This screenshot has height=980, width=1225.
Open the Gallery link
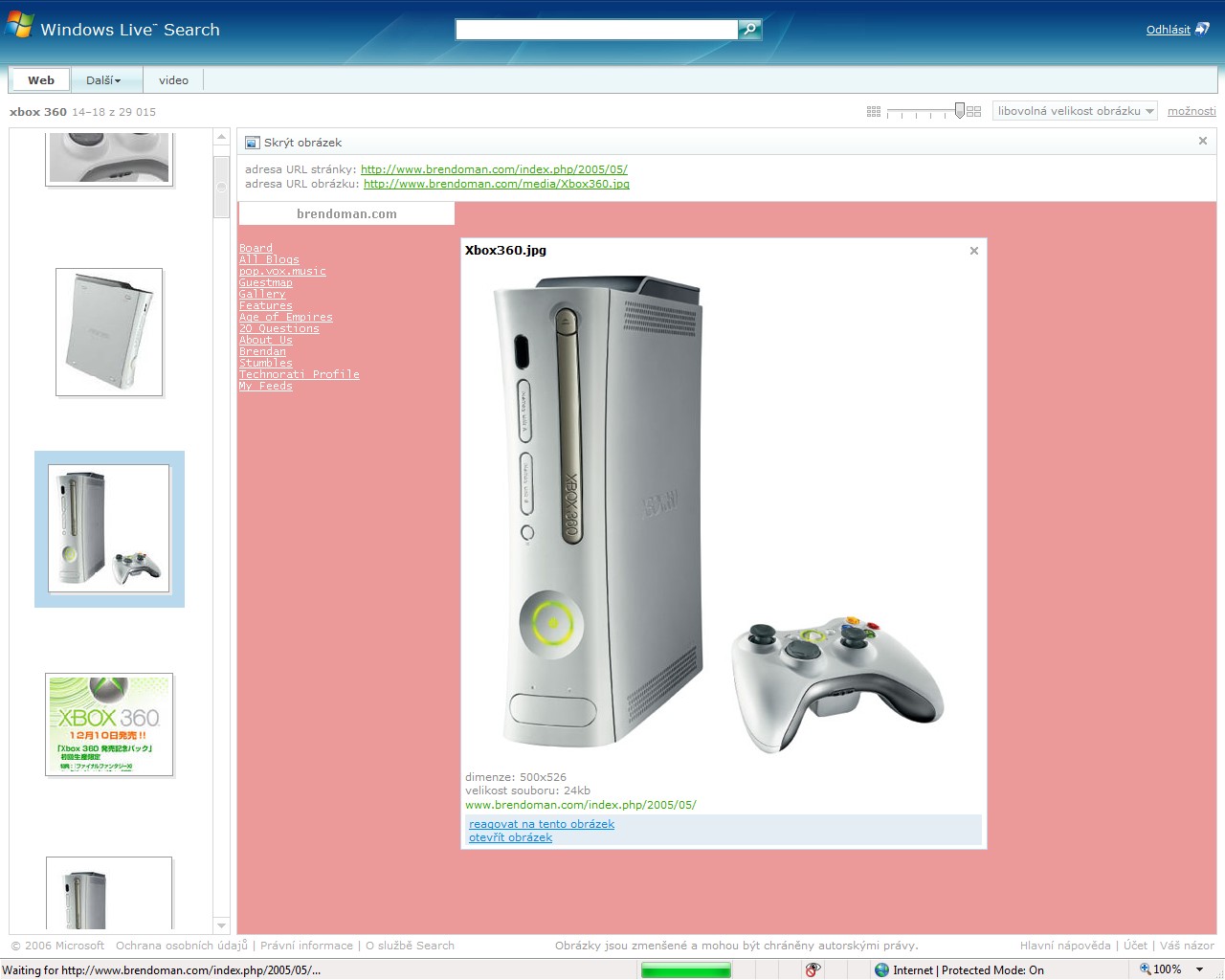(262, 294)
